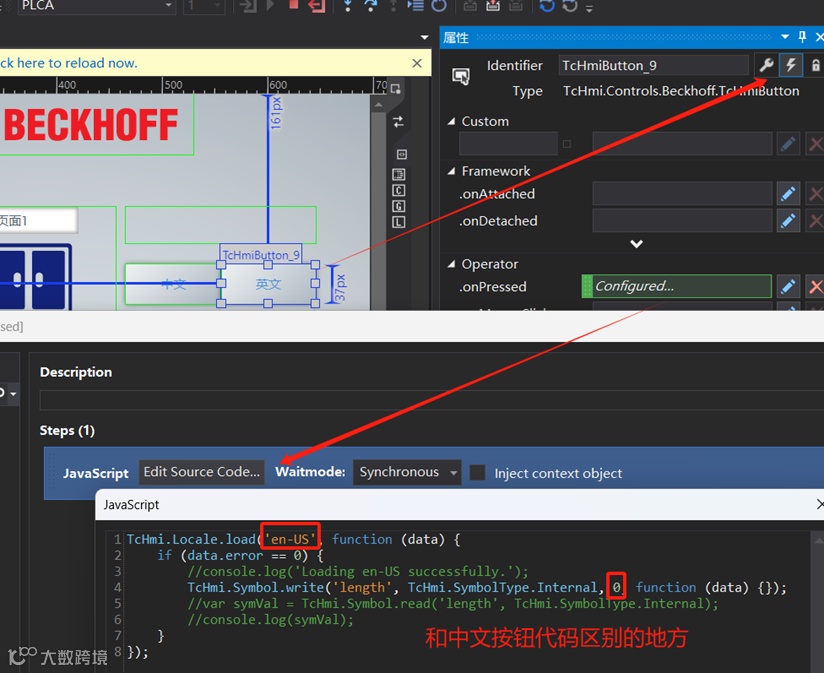Viewport: 824px width, 673px height.
Task: Click the Description input field
Action: click(431, 400)
